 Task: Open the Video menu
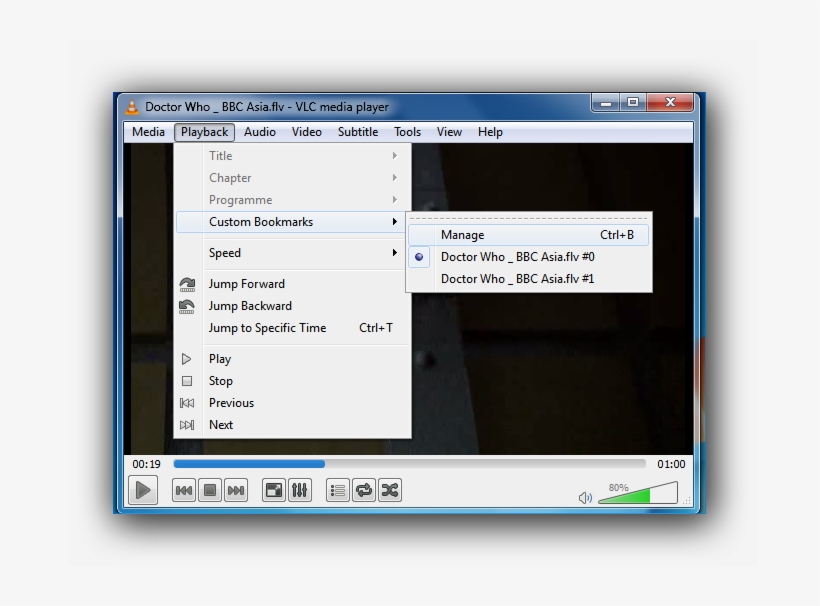[x=306, y=132]
